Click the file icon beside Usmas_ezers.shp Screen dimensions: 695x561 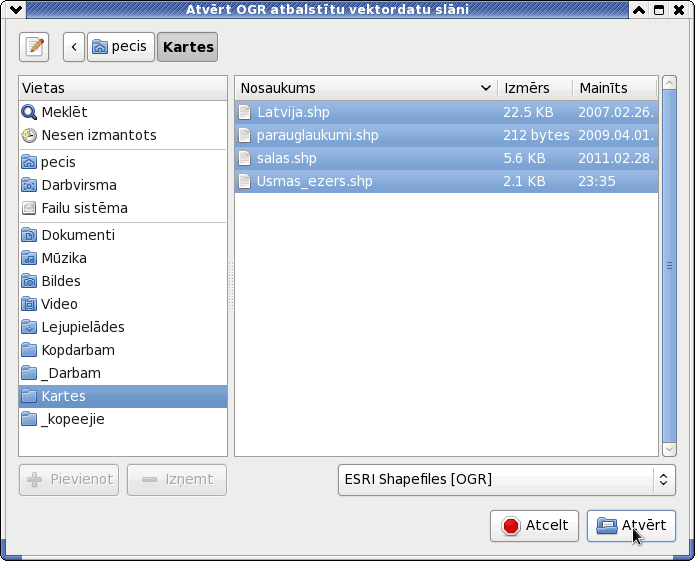tap(245, 181)
